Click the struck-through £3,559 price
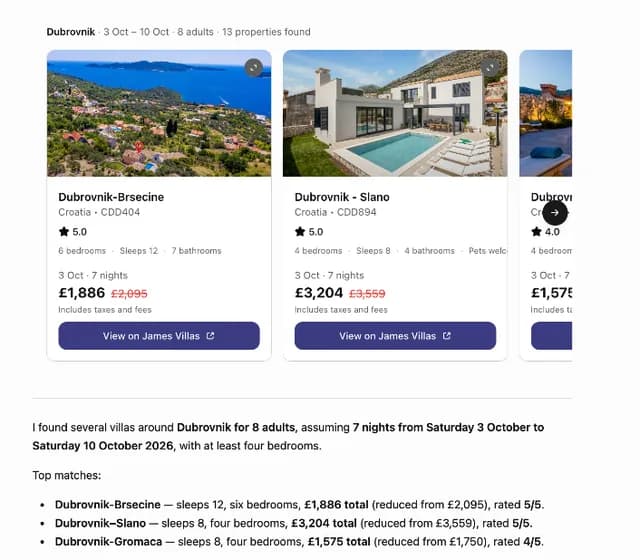This screenshot has width=640, height=560. pyautogui.click(x=367, y=293)
